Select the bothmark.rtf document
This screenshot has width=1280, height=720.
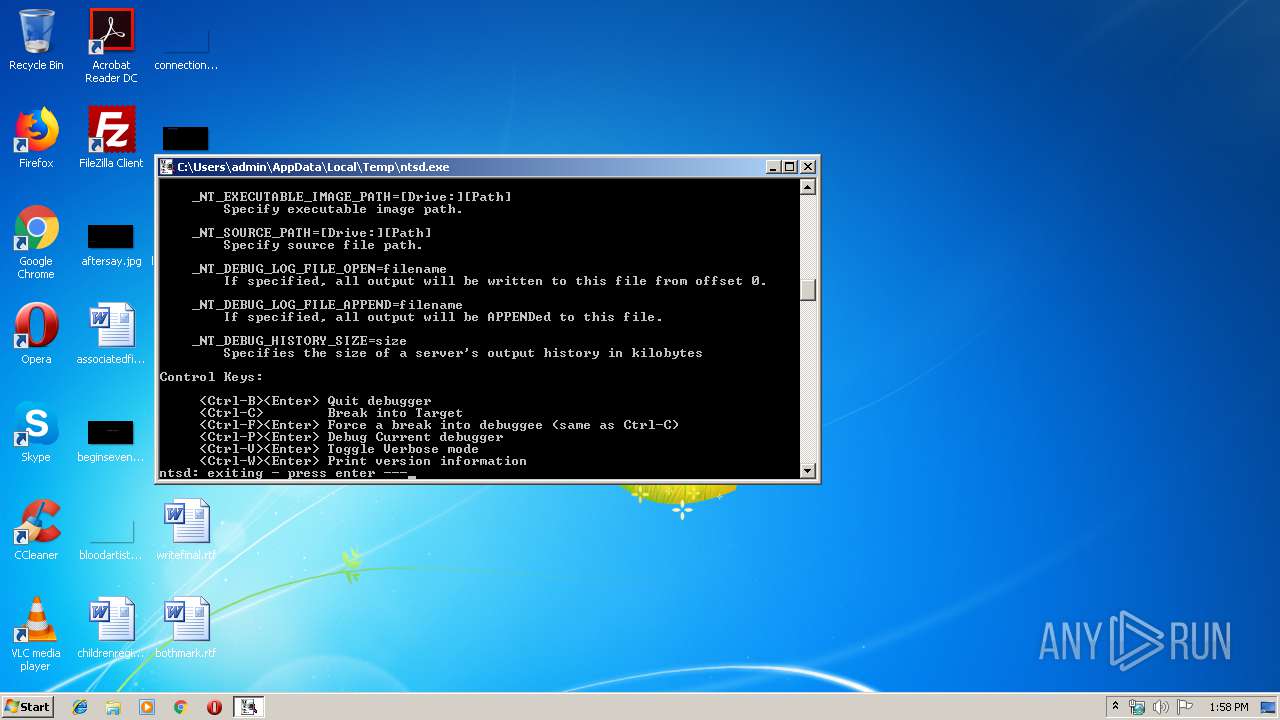click(186, 628)
